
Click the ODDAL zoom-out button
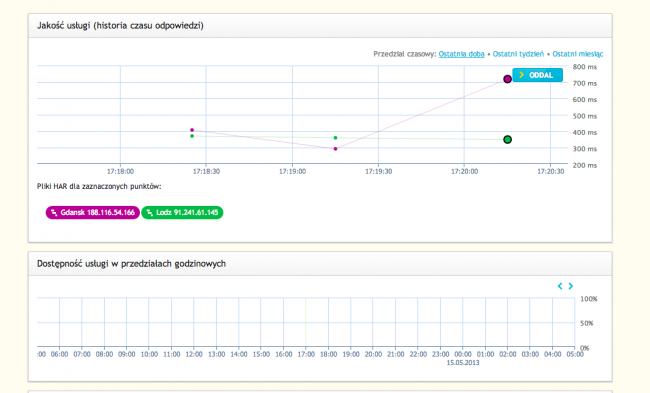537,75
